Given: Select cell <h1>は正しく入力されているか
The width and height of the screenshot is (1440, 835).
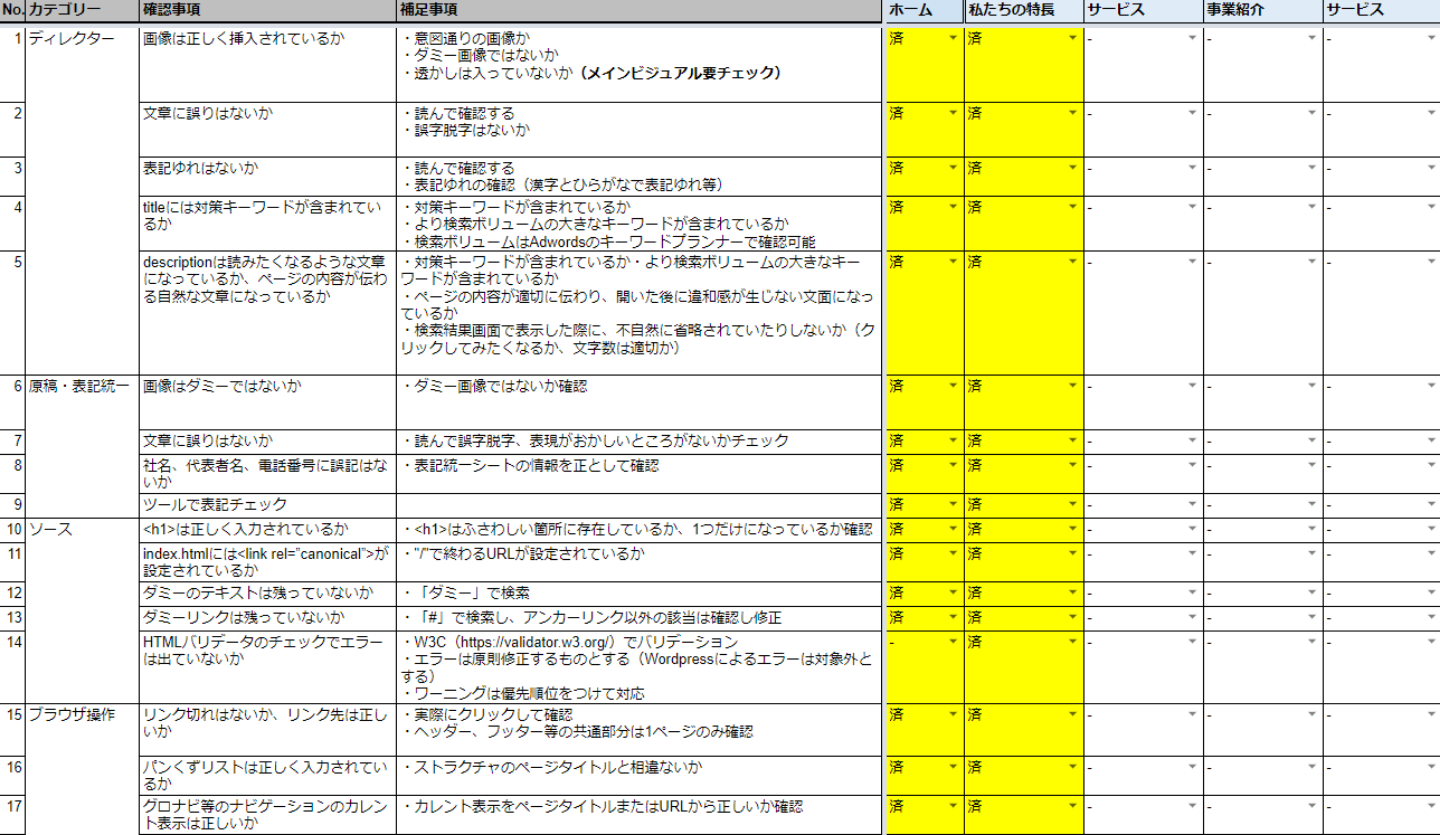Looking at the screenshot, I should [x=267, y=529].
